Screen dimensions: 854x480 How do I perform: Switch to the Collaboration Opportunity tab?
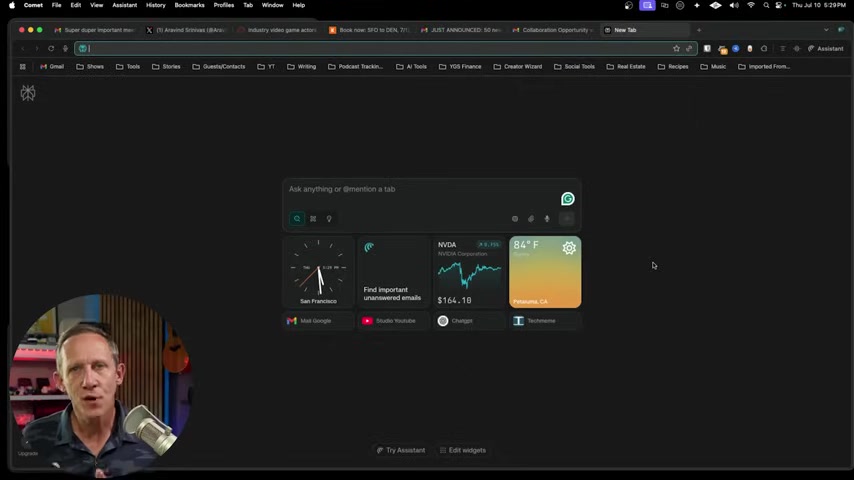553,30
